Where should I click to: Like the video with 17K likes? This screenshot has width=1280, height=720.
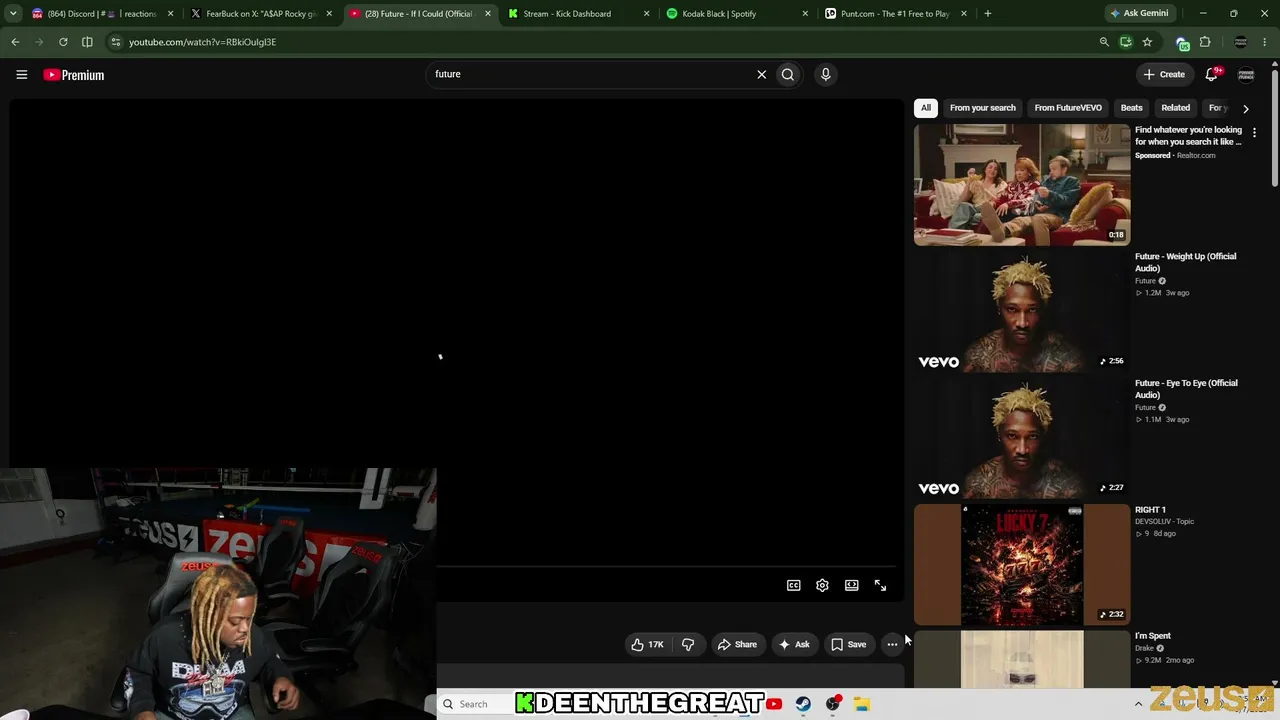click(647, 644)
